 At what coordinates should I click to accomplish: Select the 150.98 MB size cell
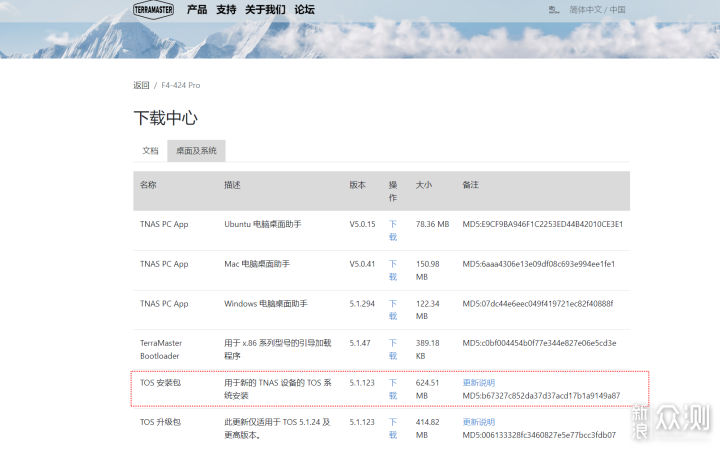428,270
